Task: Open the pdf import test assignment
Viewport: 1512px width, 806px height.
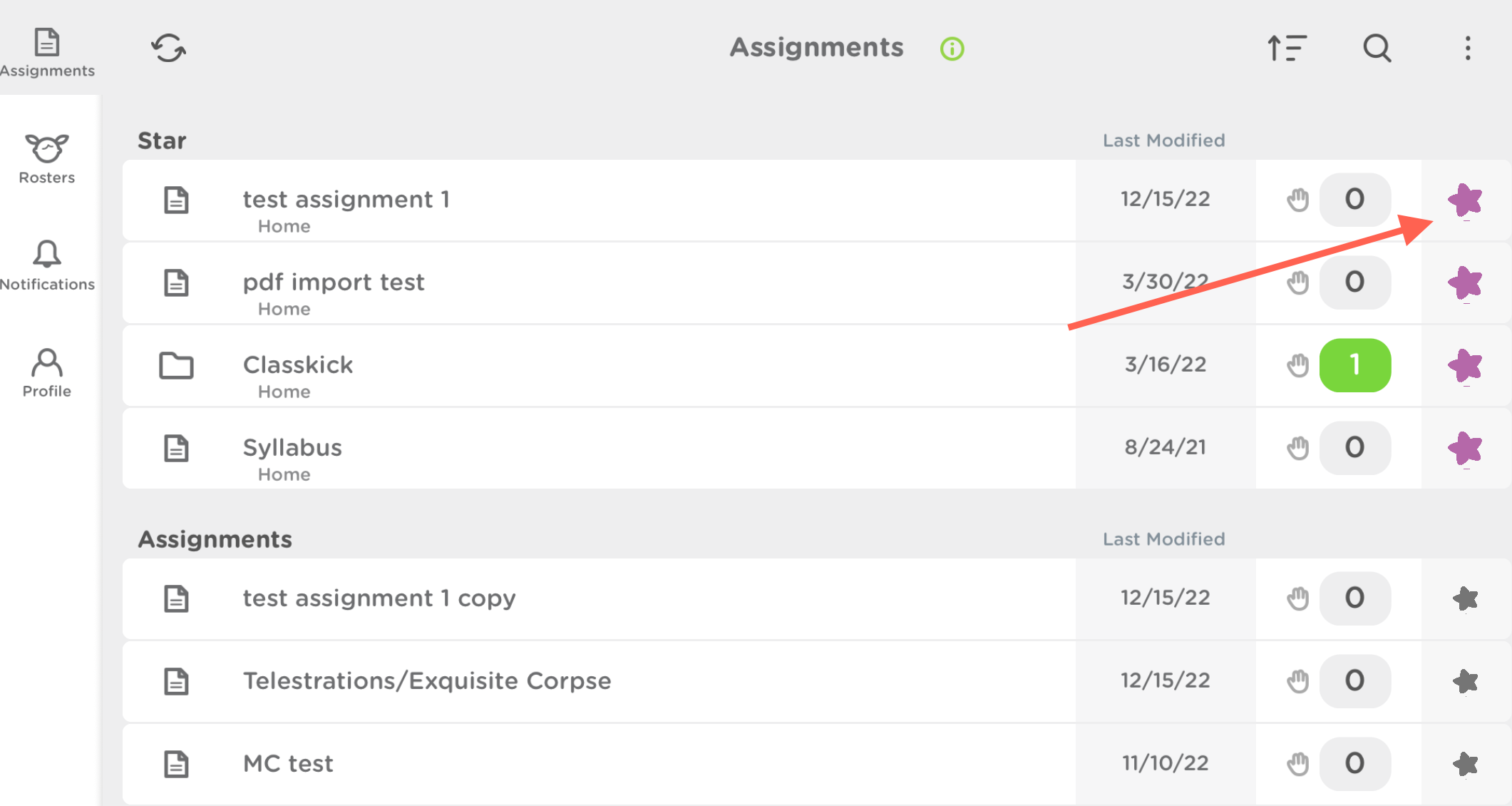Action: click(334, 282)
